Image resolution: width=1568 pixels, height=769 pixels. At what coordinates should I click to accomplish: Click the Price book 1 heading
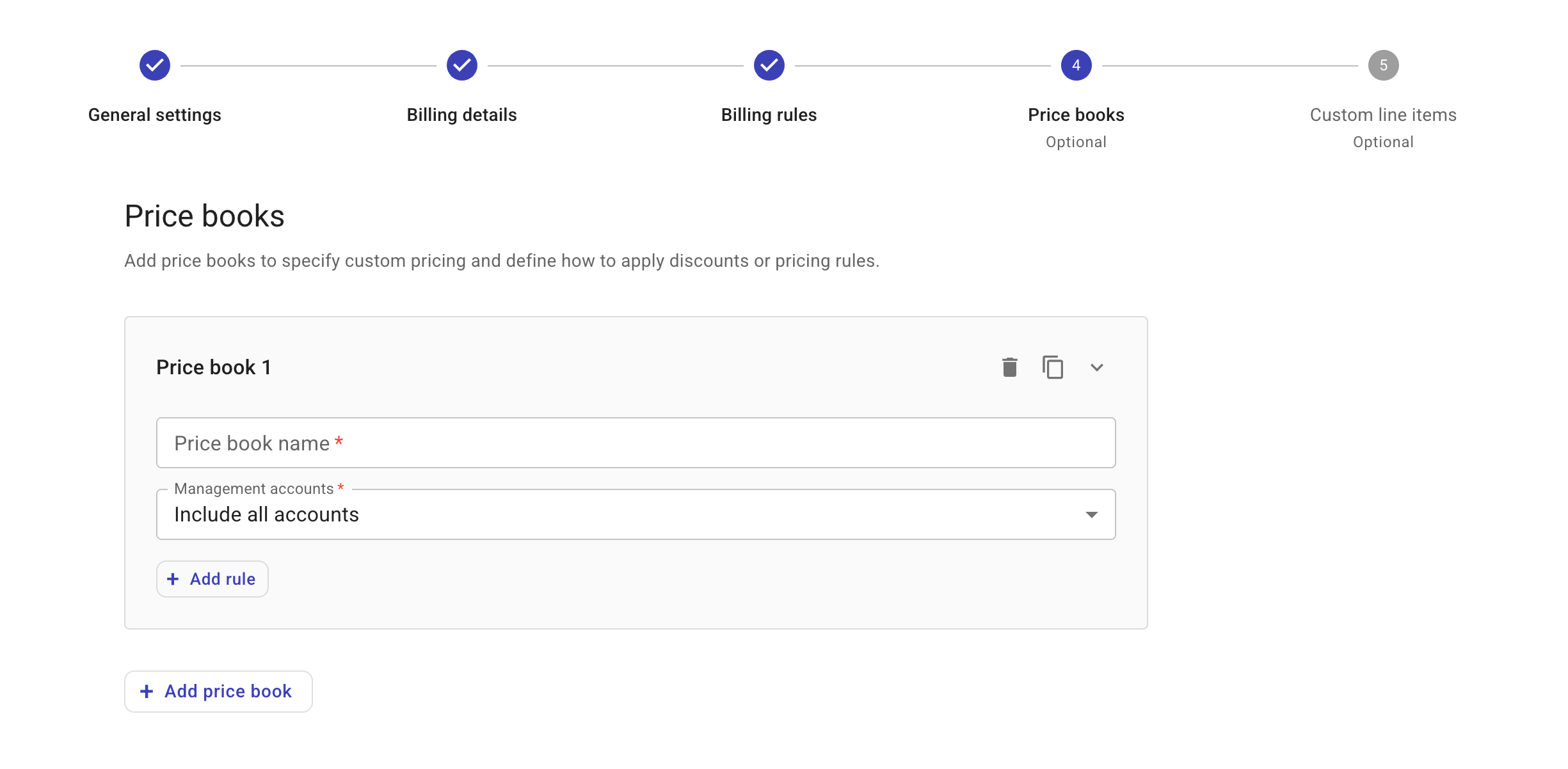(x=213, y=367)
